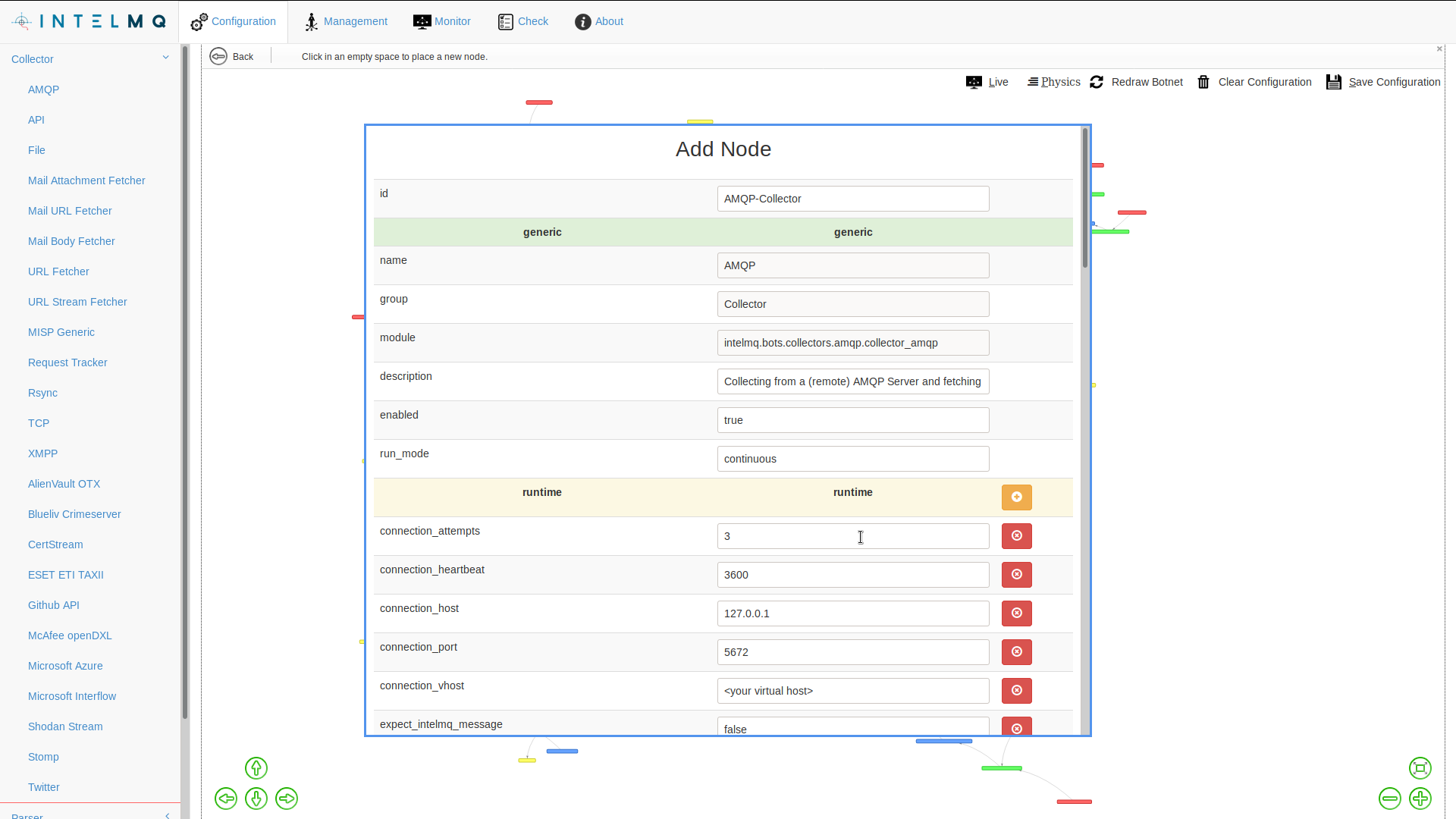Viewport: 1456px width, 819px height.
Task: Go to the Check tab
Action: 523,21
